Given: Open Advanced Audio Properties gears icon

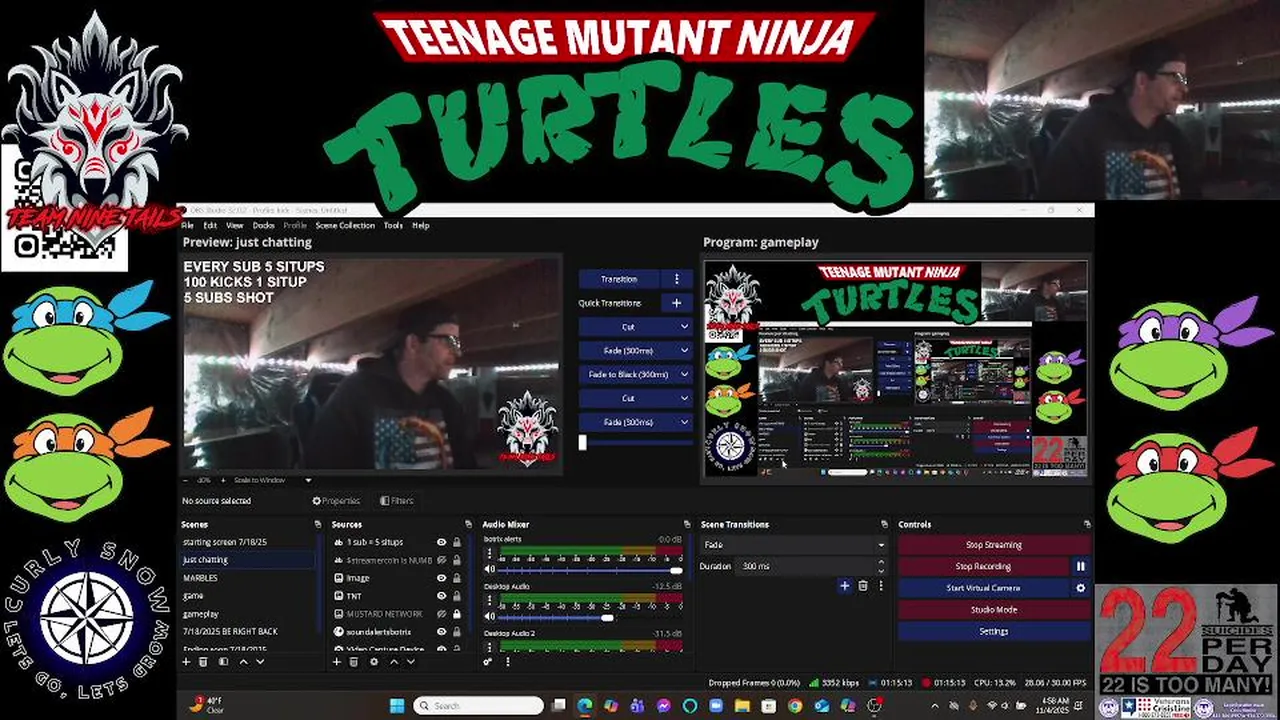Looking at the screenshot, I should pyautogui.click(x=488, y=662).
